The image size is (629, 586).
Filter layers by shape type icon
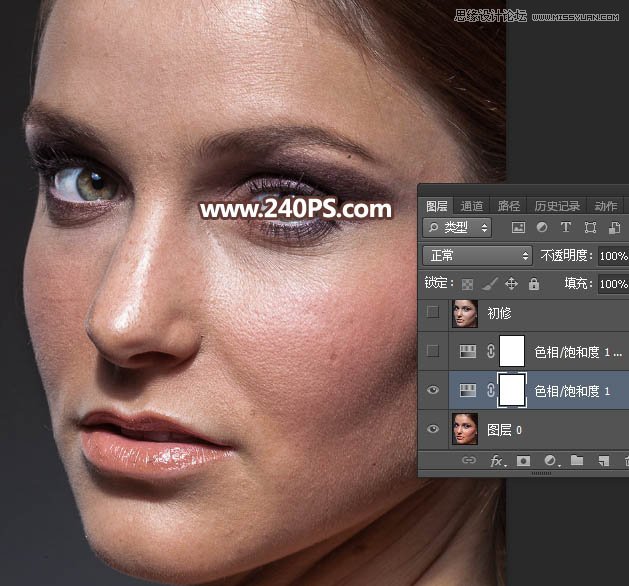coord(590,227)
